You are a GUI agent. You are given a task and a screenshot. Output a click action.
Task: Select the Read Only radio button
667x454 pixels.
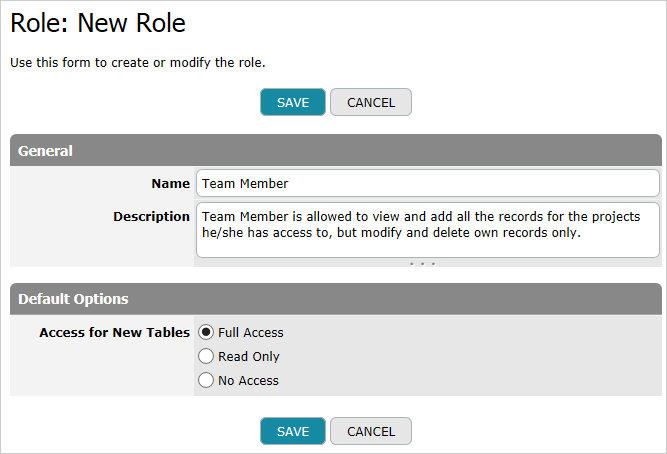206,356
